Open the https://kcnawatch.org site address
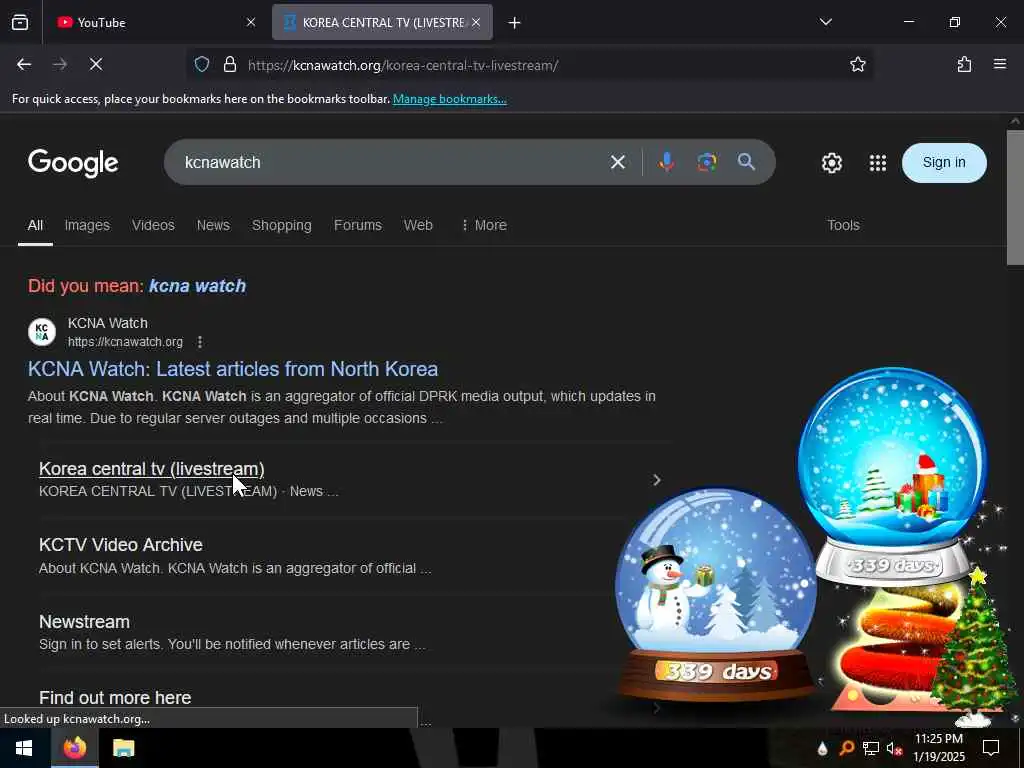The image size is (1024, 768). click(125, 342)
